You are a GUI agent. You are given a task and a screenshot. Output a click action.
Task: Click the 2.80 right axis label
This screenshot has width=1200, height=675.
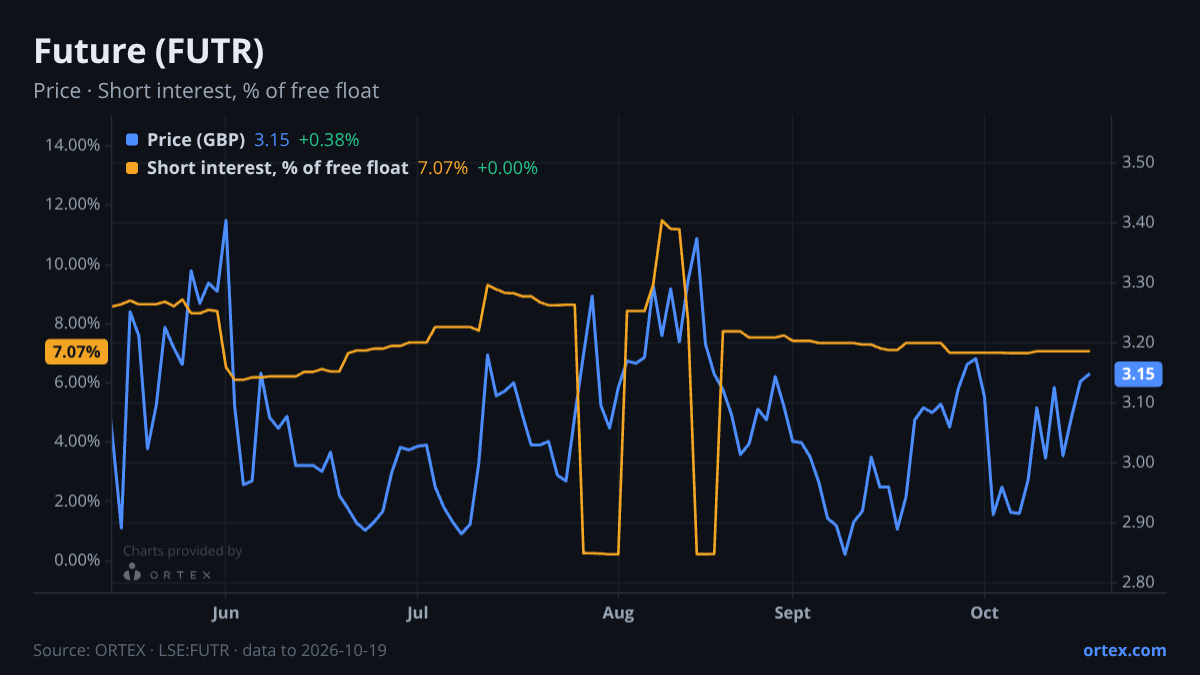click(x=1139, y=582)
